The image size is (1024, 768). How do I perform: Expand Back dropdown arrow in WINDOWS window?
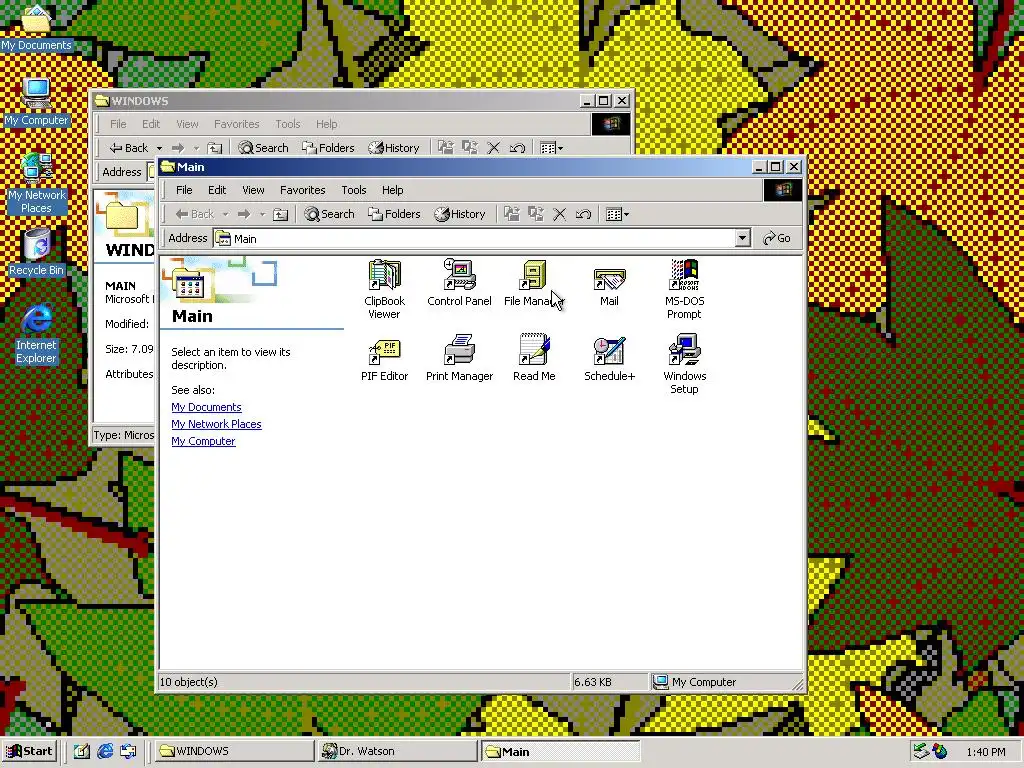(x=159, y=148)
